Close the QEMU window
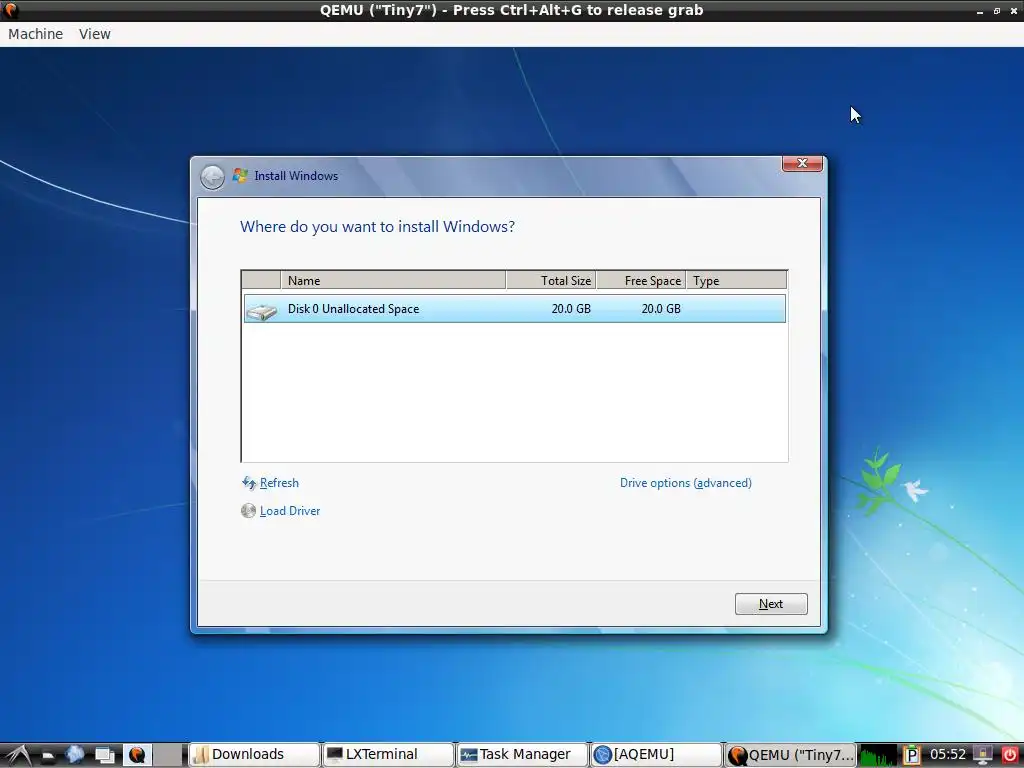The image size is (1024, 768). coord(1014,11)
